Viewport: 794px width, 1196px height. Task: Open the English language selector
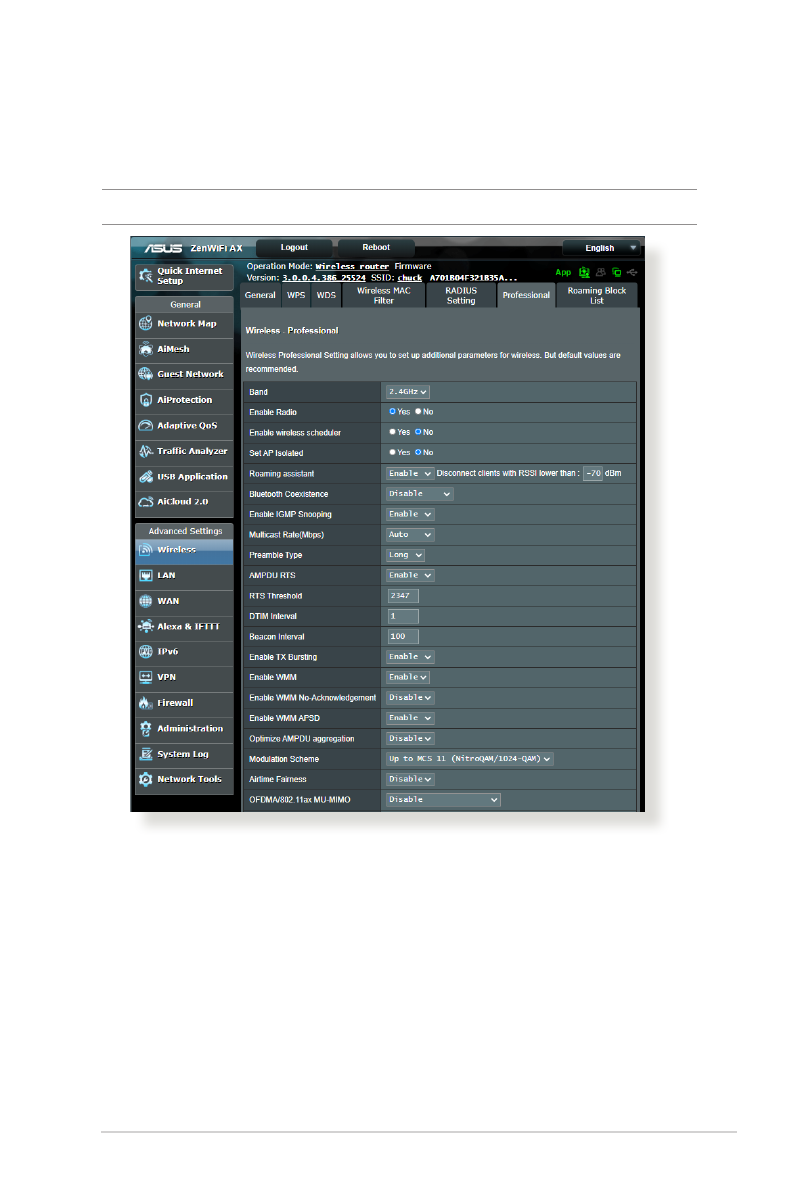[x=601, y=248]
